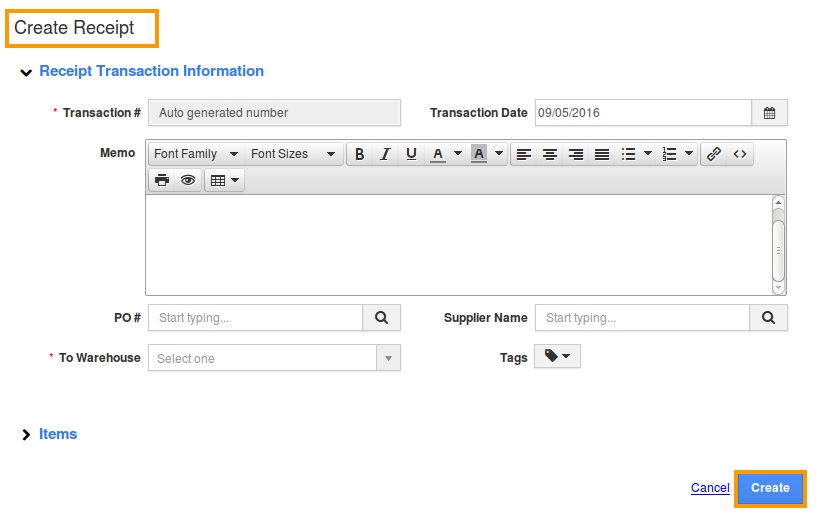Print the memo using printer icon
The image size is (825, 531).
tap(162, 181)
